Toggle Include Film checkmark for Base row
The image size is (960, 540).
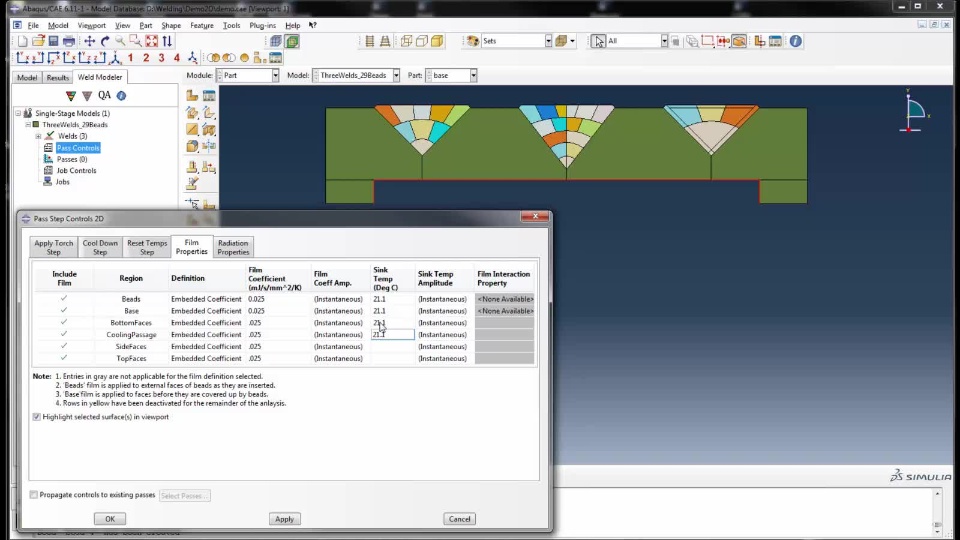pyautogui.click(x=64, y=310)
